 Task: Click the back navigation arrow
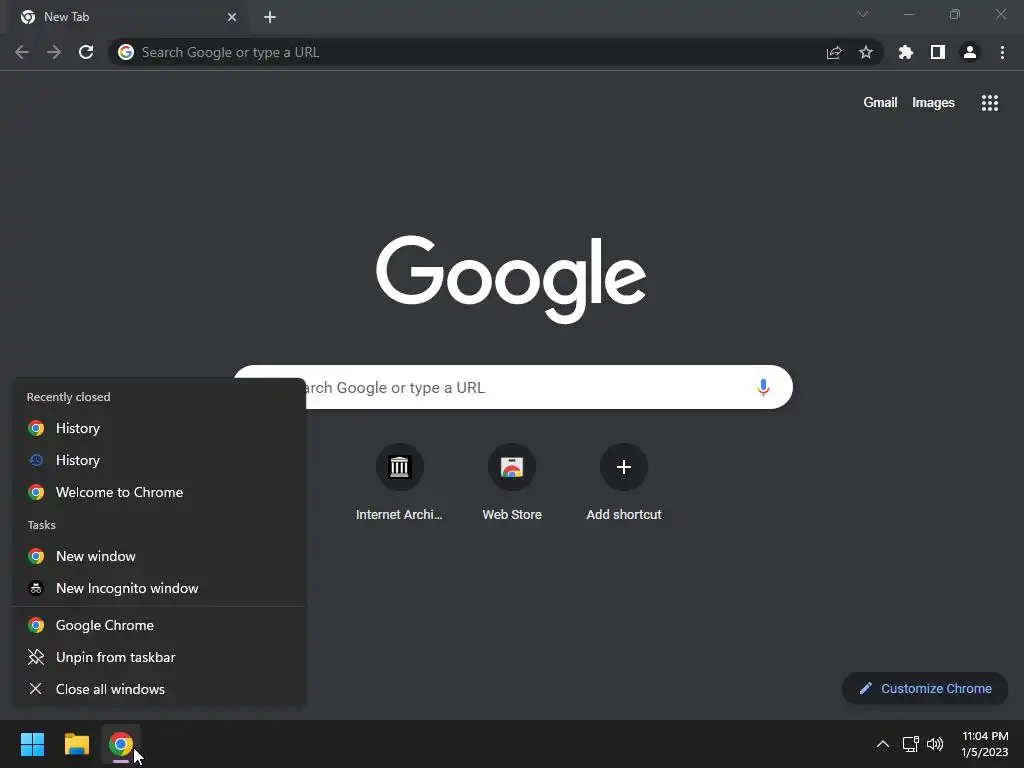[x=22, y=52]
